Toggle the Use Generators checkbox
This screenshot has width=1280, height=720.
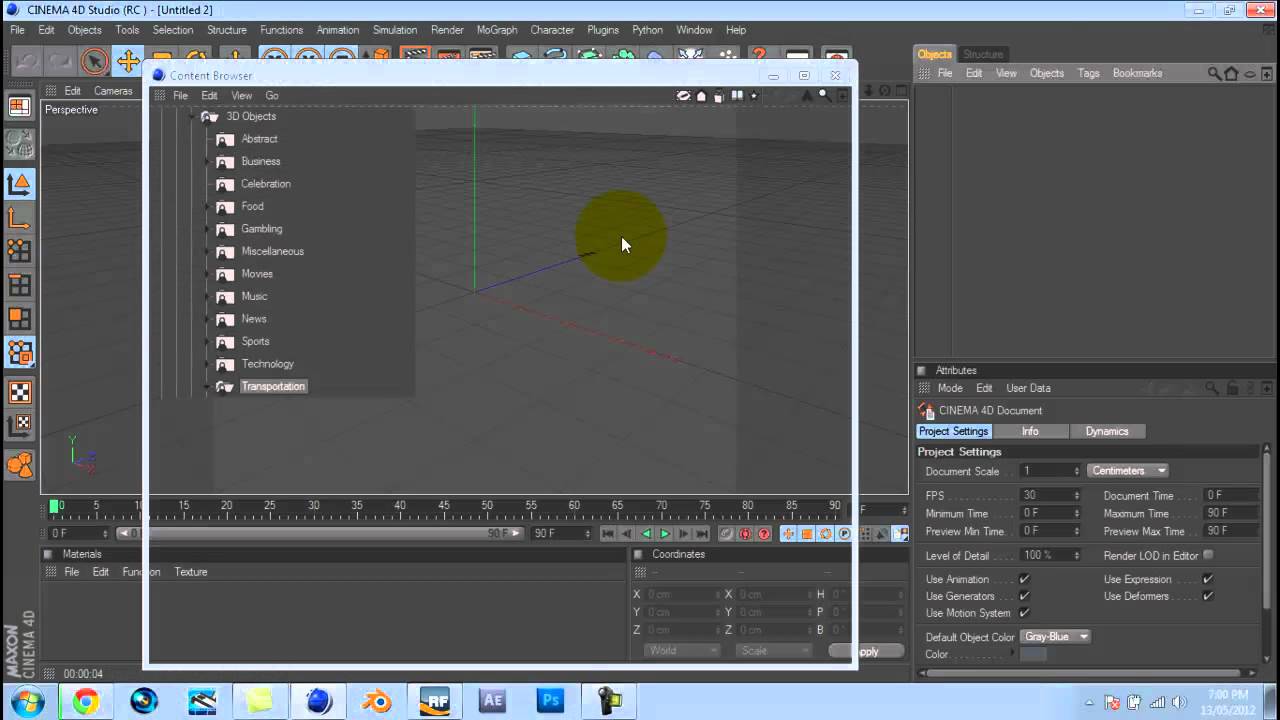(x=1024, y=596)
